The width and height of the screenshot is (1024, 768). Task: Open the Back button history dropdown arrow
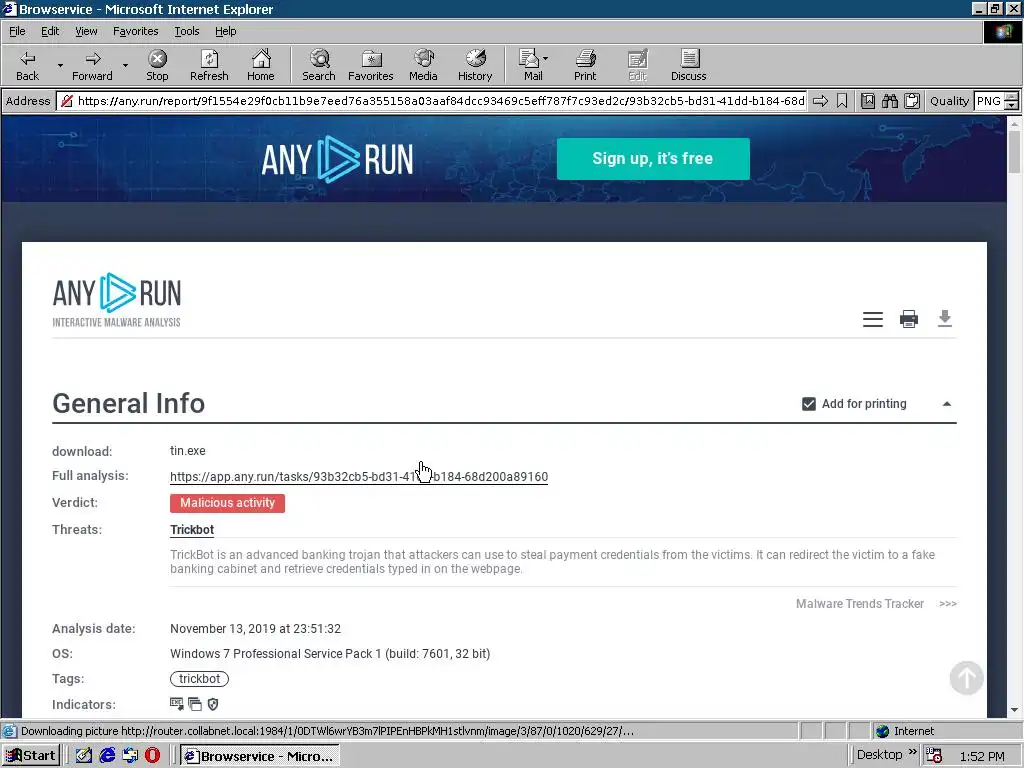point(60,65)
